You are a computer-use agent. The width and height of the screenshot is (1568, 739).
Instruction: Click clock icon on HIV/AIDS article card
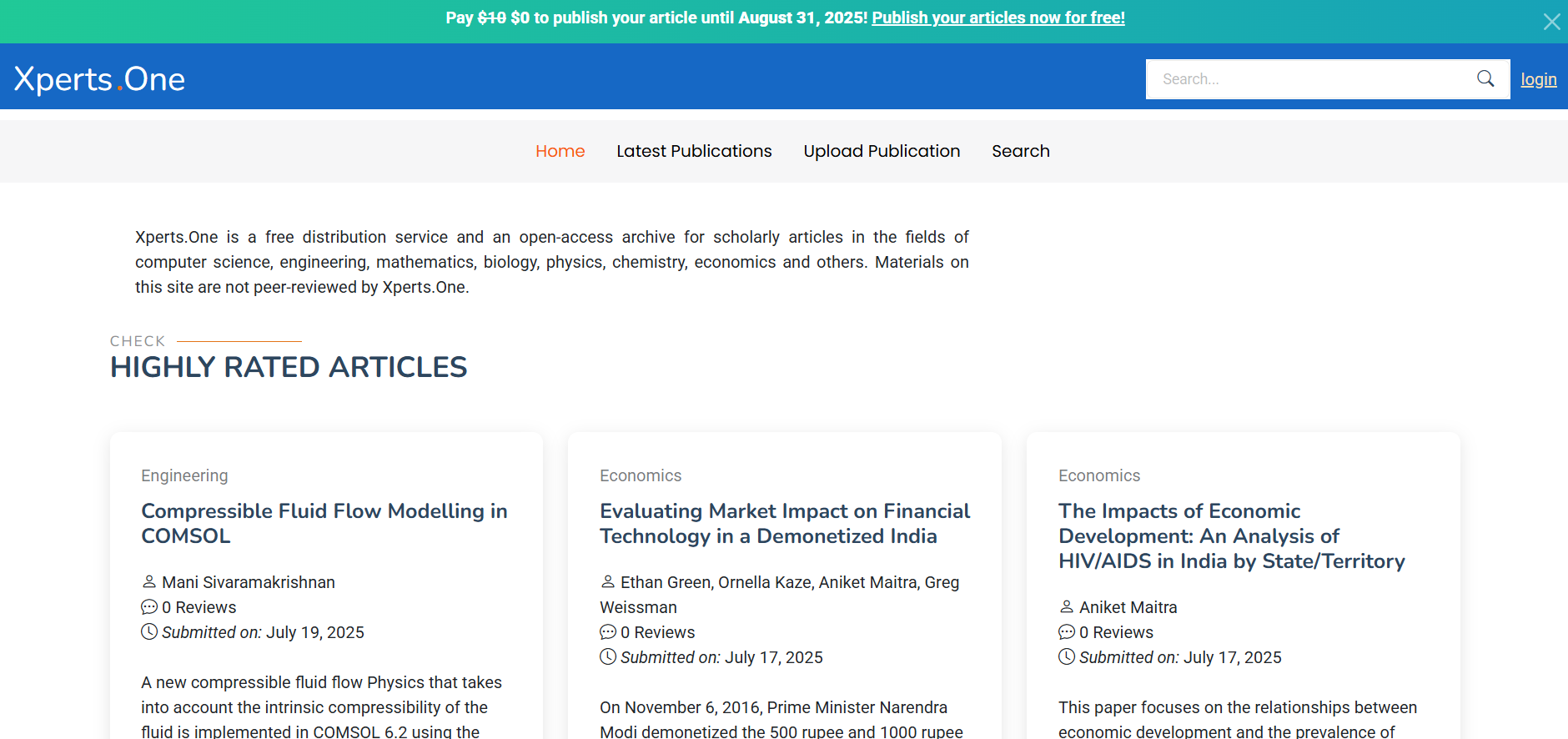(x=1067, y=656)
